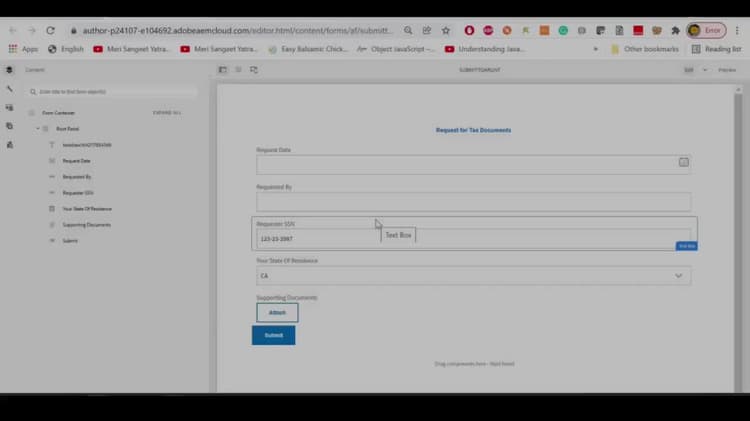Open the red square extension icon

click(x=638, y=31)
